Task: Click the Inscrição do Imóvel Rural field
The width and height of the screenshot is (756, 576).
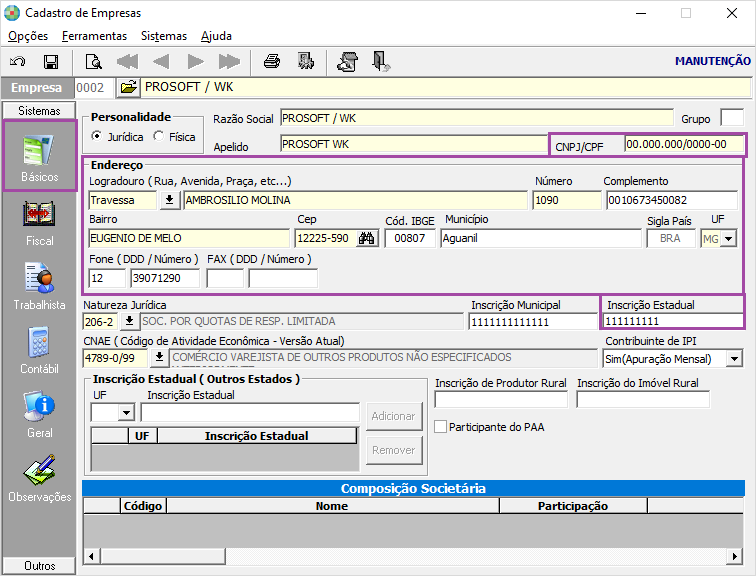Action: [x=643, y=399]
